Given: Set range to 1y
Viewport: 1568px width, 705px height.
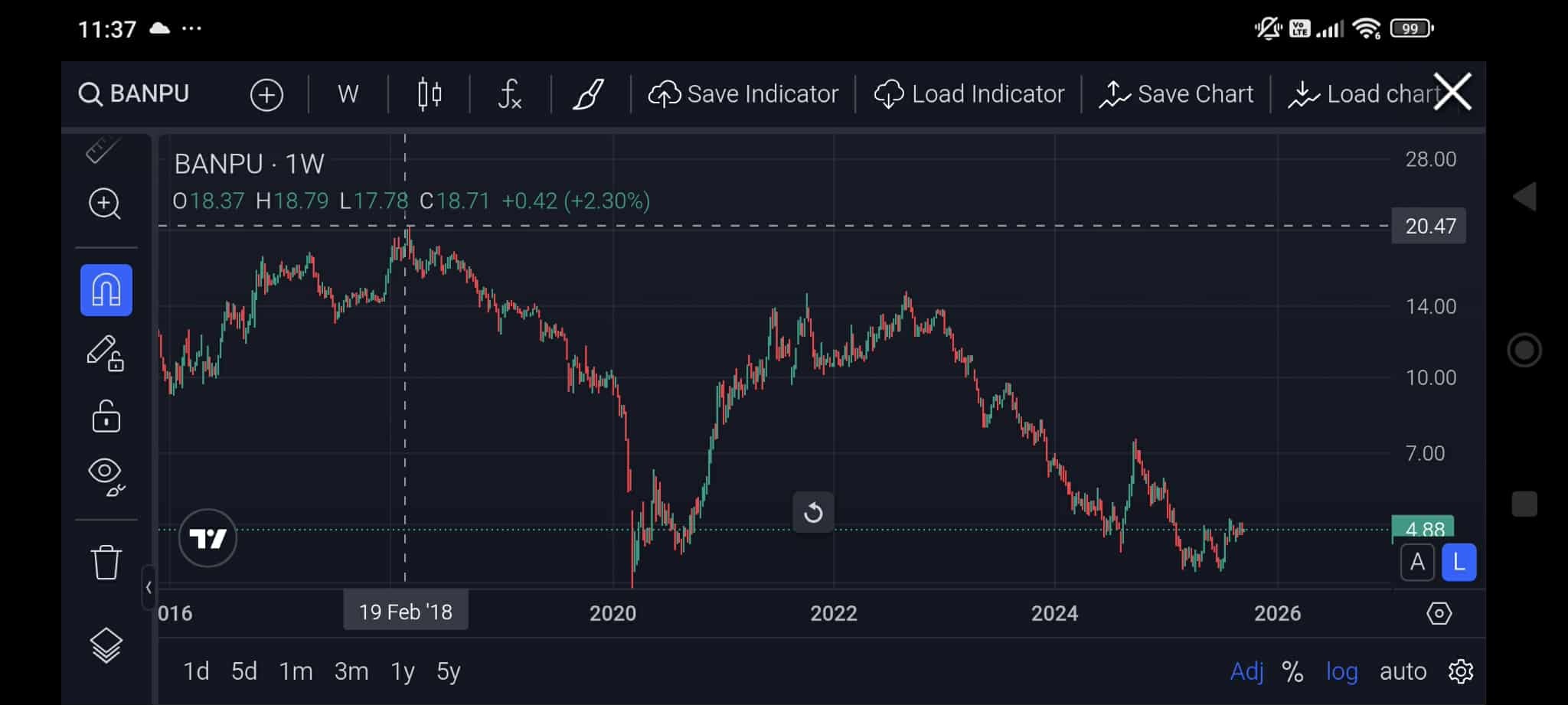Looking at the screenshot, I should pos(403,671).
